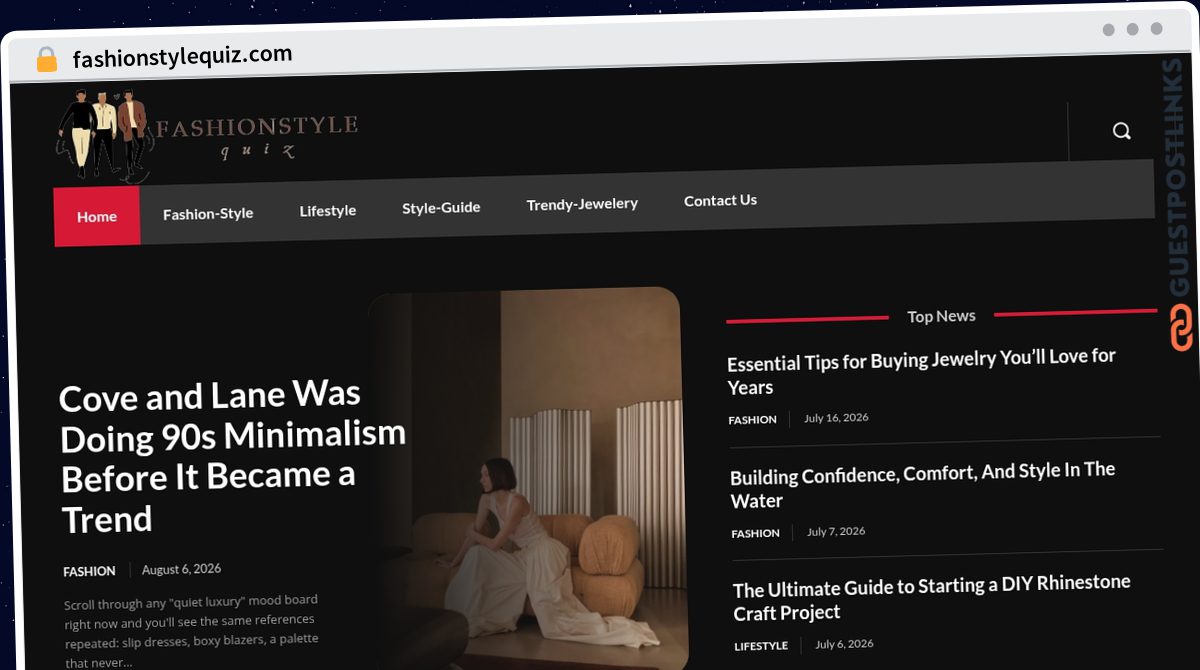This screenshot has width=1200, height=670.
Task: Open the Fashion-Style menu item
Action: click(208, 213)
